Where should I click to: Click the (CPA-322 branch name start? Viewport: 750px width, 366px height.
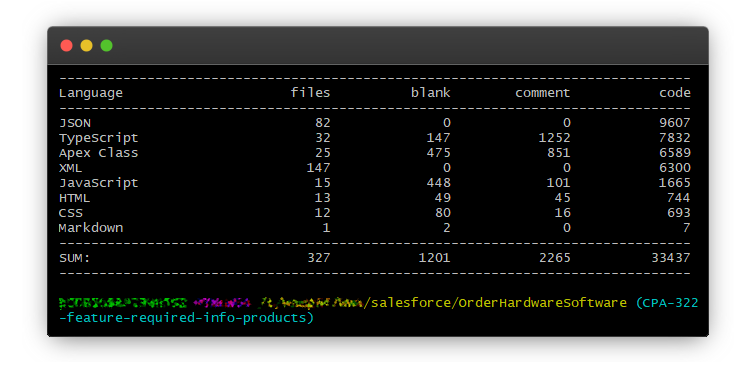[667, 303]
